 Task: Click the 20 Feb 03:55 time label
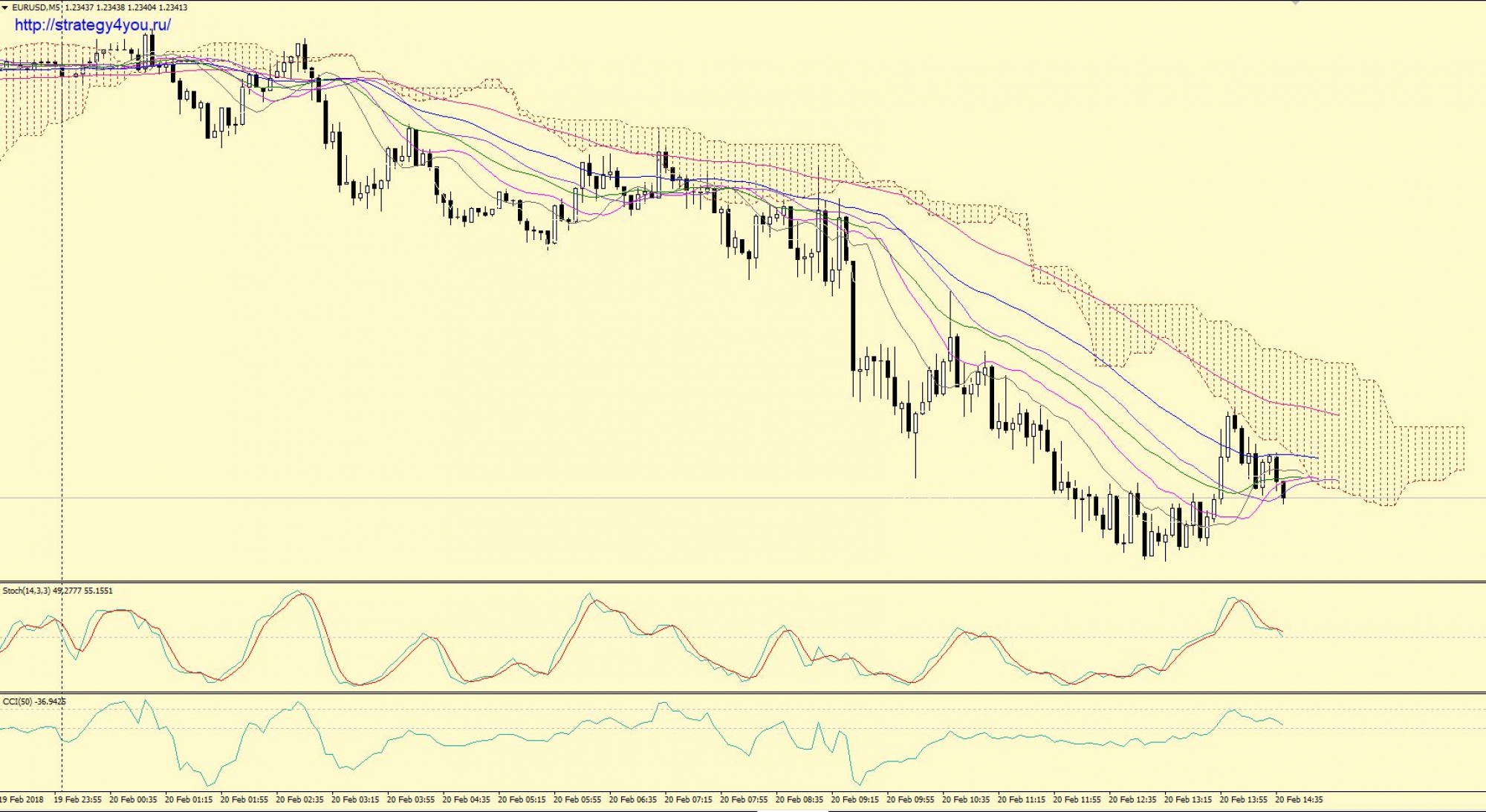point(411,800)
